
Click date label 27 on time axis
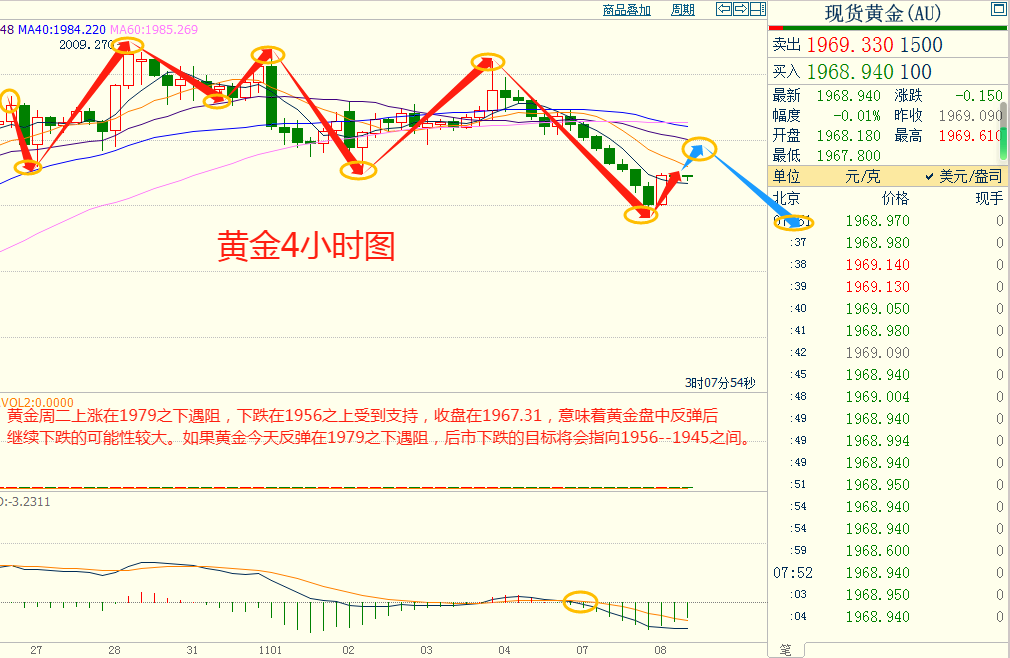36,650
